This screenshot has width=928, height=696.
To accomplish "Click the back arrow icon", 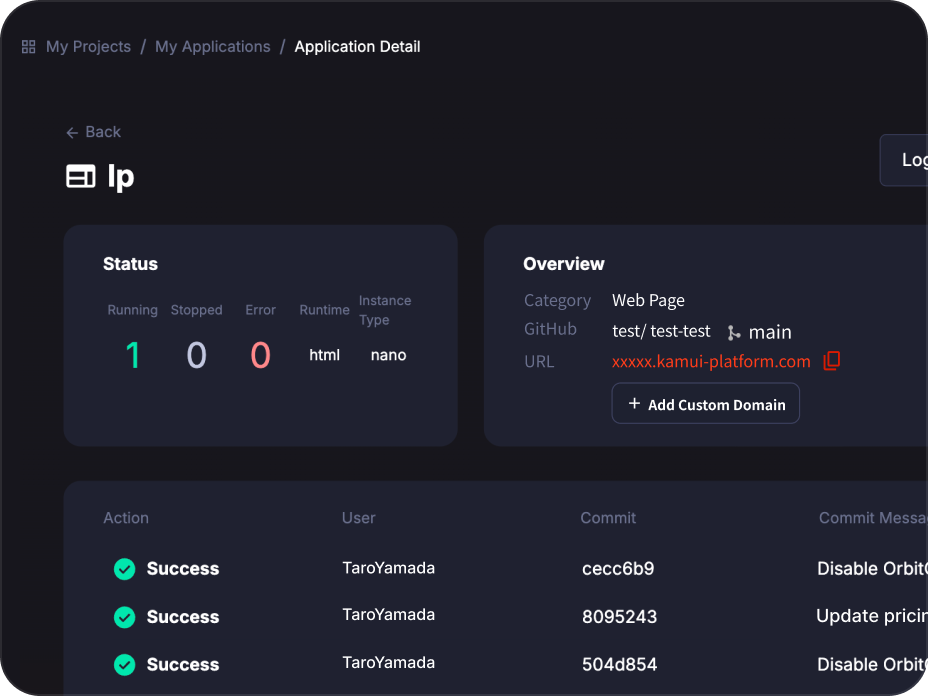I will tap(72, 133).
